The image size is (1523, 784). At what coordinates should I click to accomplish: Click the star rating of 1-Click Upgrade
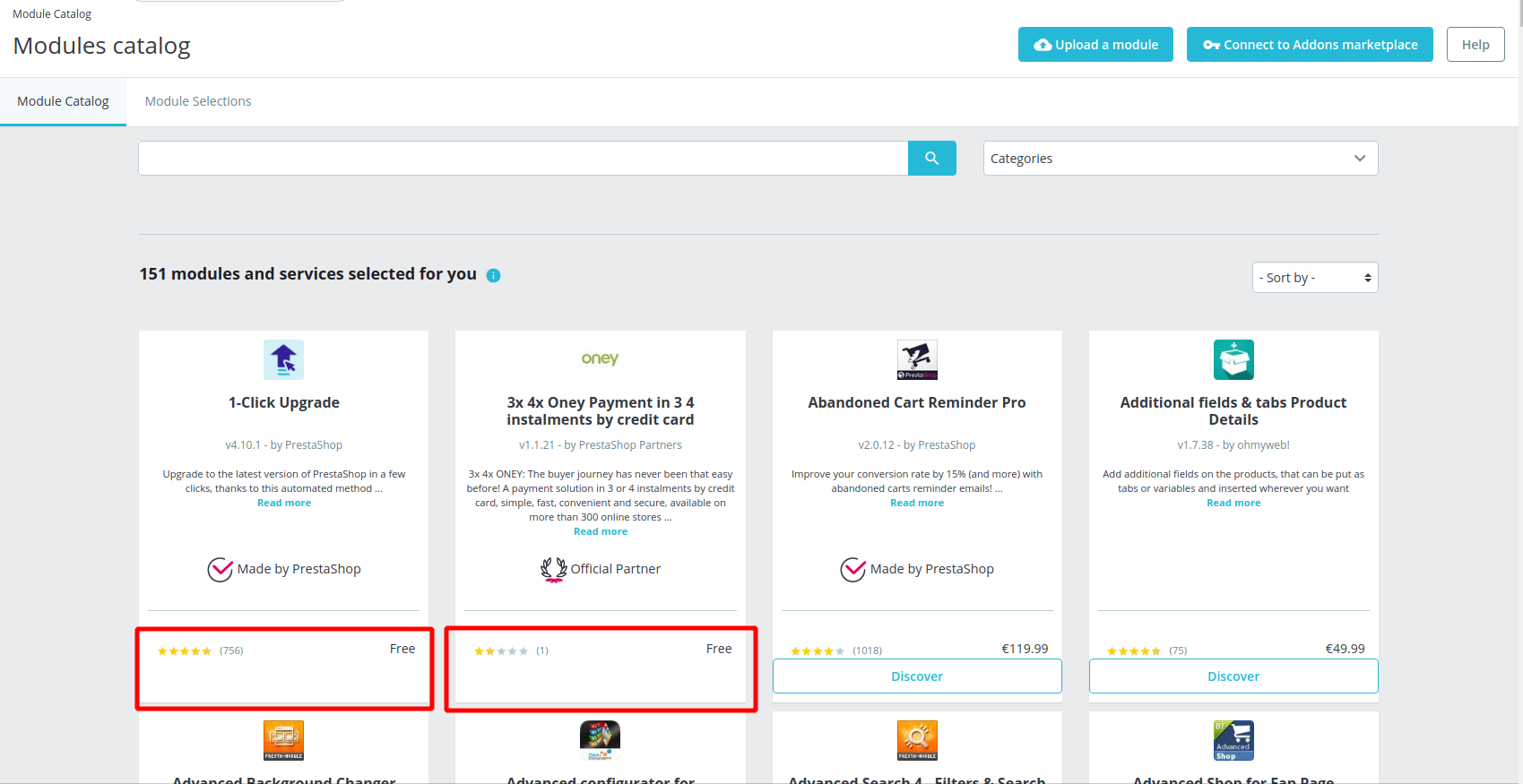click(185, 651)
